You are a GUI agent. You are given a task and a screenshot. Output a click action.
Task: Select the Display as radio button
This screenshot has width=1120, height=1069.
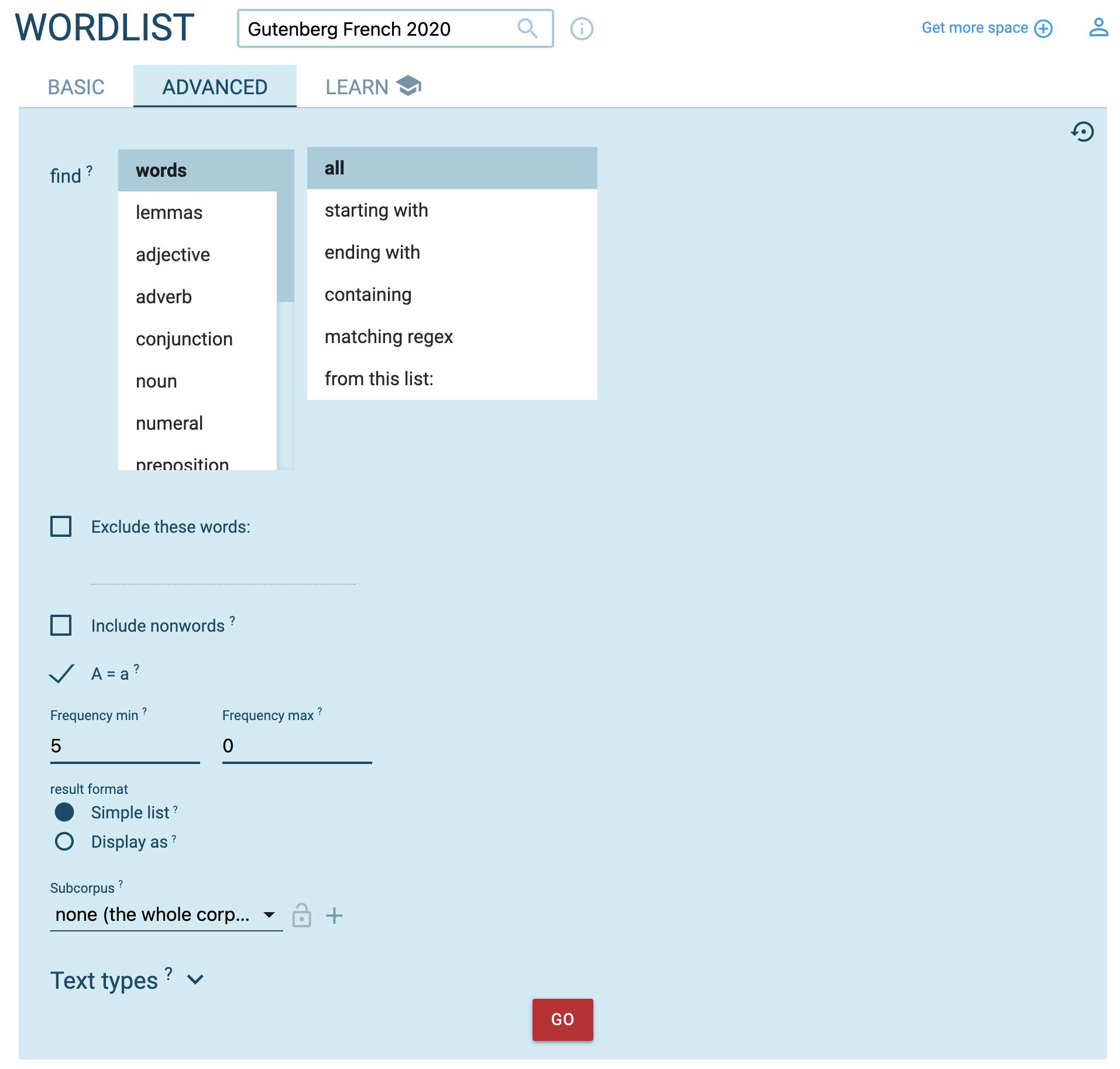click(64, 841)
